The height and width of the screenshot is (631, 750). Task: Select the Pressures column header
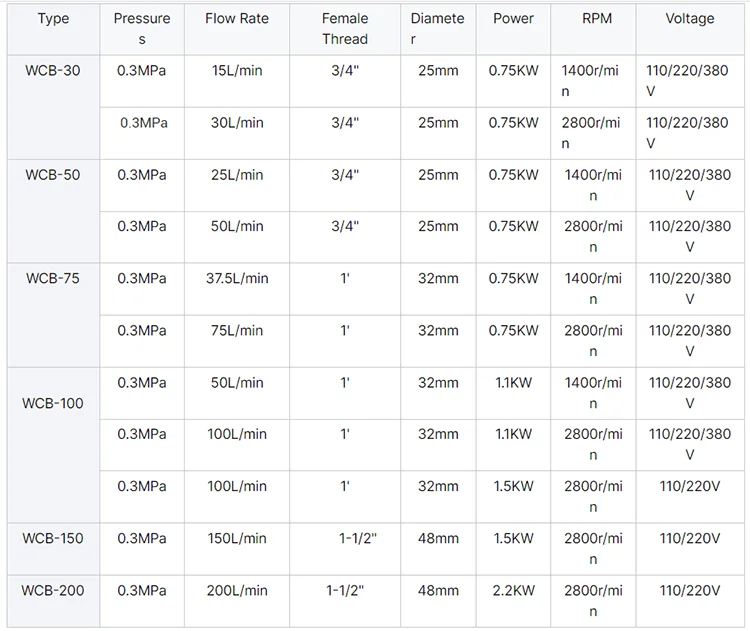point(142,29)
